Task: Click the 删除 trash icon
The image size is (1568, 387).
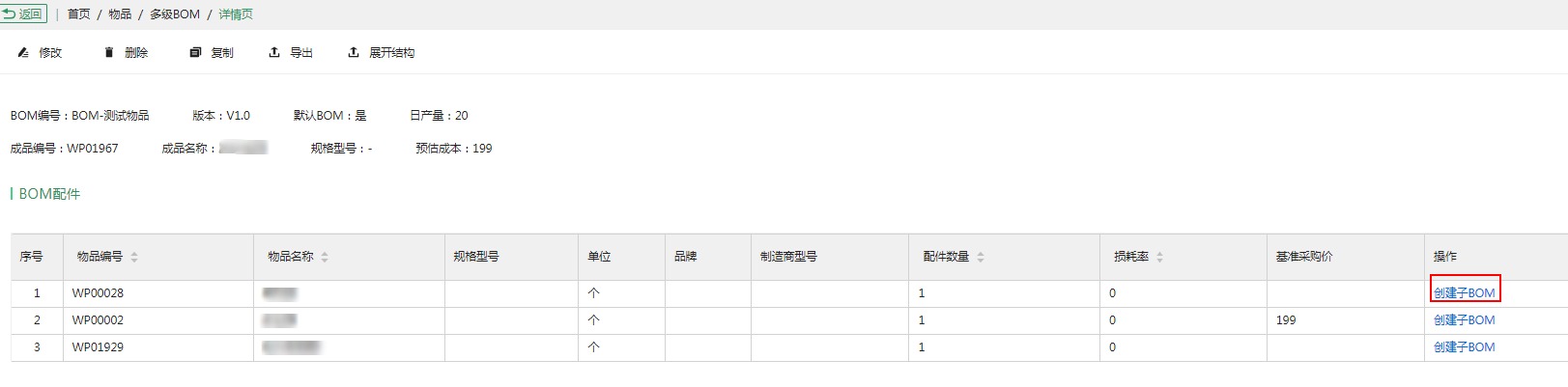Action: 109,53
